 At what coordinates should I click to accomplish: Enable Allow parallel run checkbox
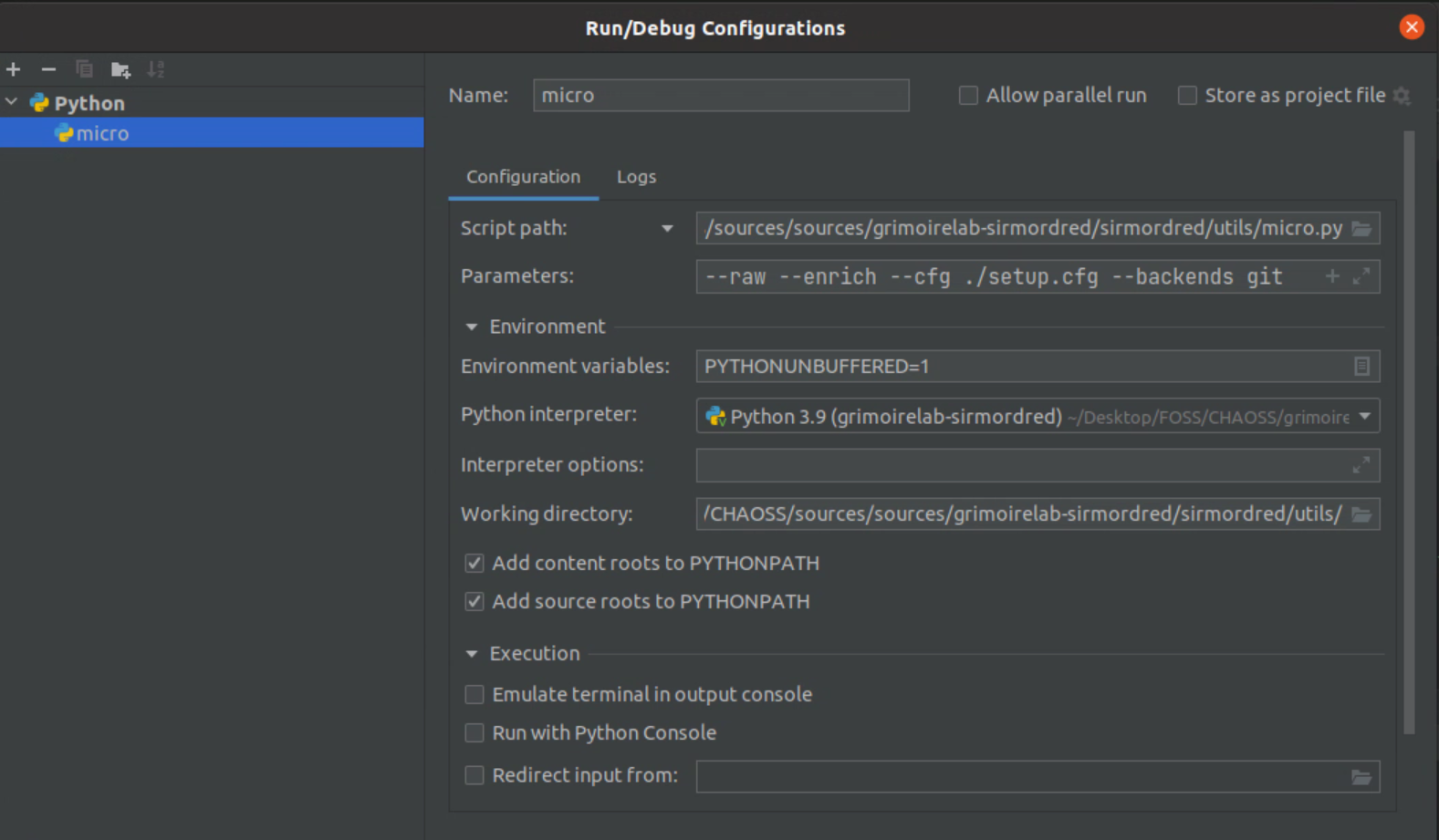coord(968,96)
